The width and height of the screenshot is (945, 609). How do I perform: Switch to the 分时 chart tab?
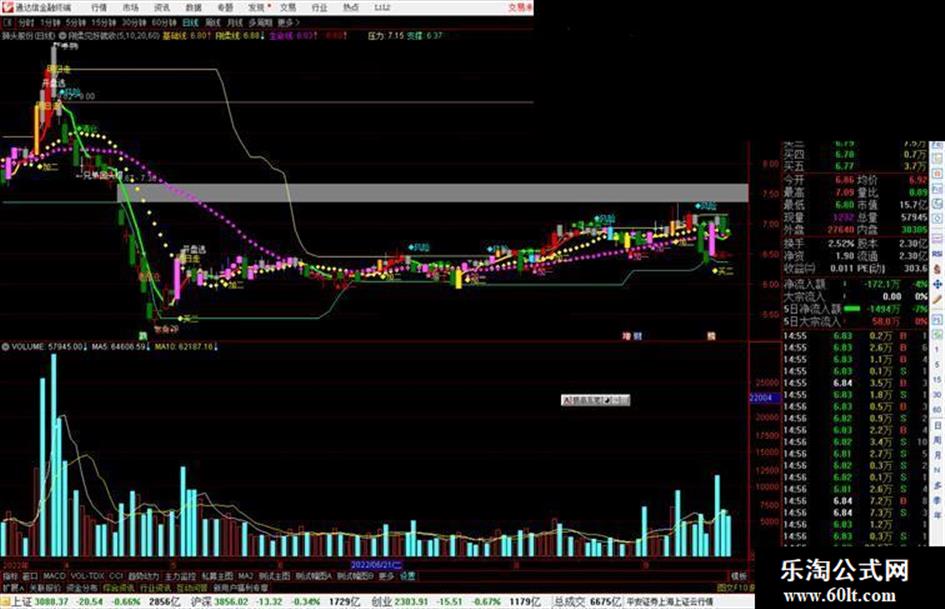25,23
